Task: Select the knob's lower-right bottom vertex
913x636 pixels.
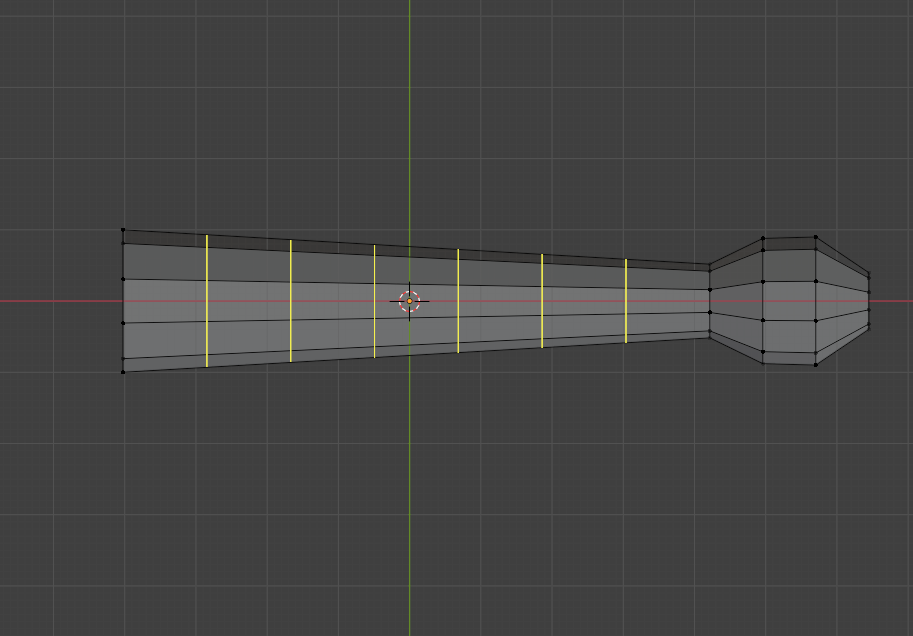Action: pyautogui.click(x=816, y=365)
